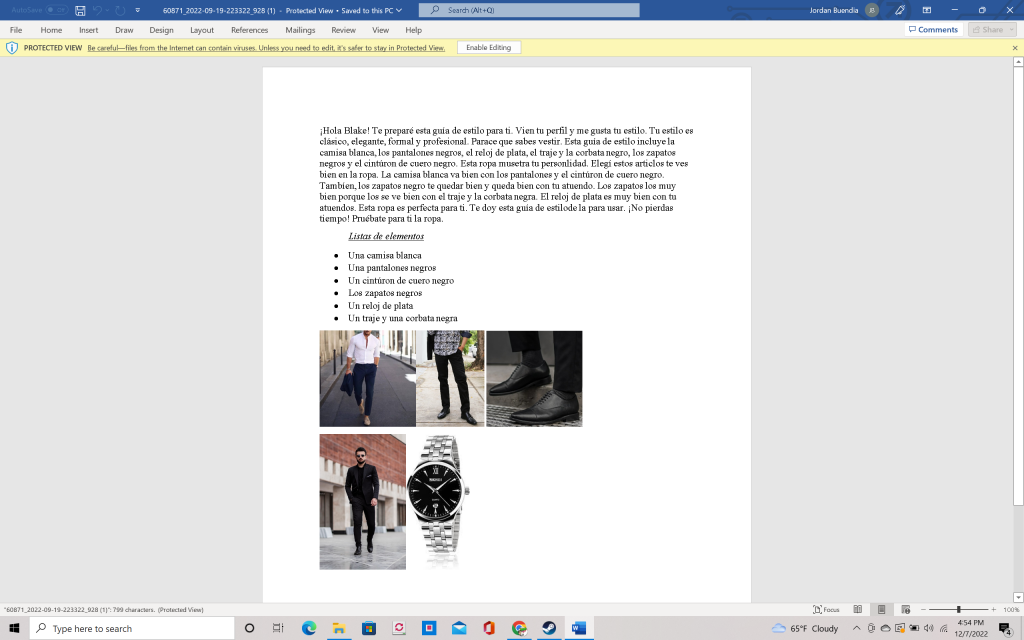The width and height of the screenshot is (1024, 640).
Task: Show hidden system tray icons
Action: (x=856, y=628)
